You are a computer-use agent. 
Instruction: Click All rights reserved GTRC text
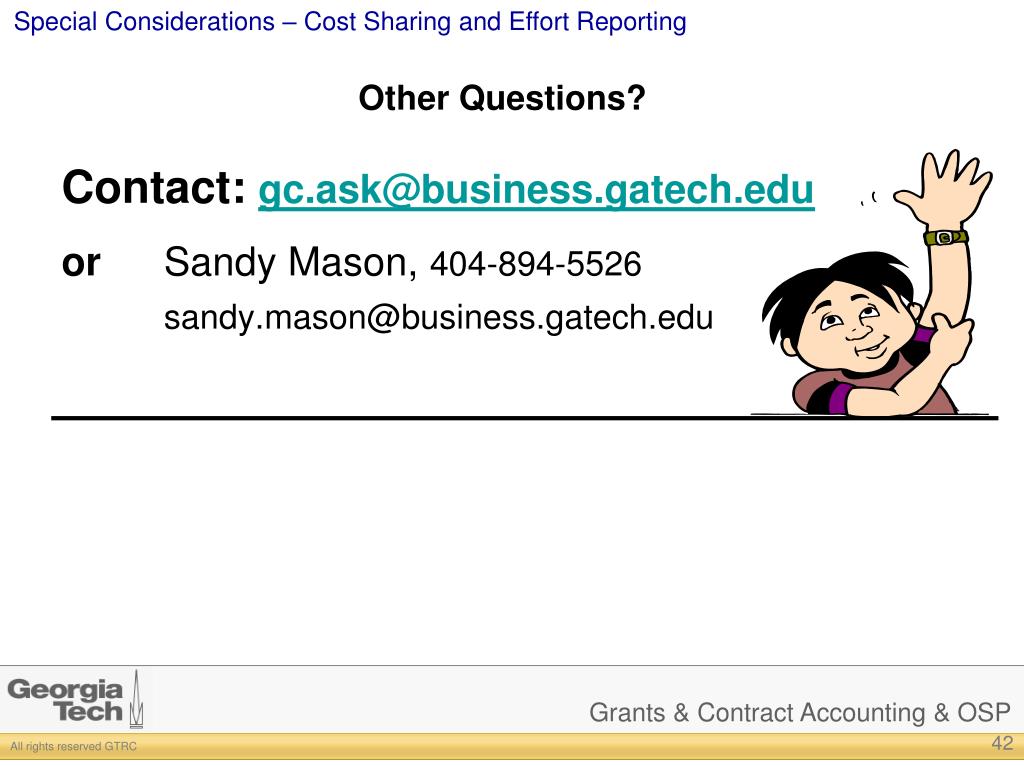coord(74,746)
